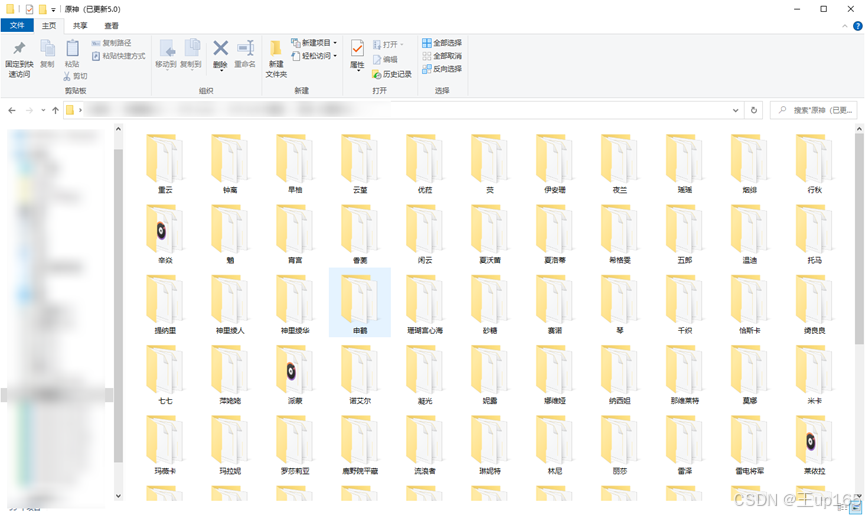Select the 珊瑚宫心海 folder
Image resolution: width=865 pixels, height=515 pixels.
[x=425, y=304]
